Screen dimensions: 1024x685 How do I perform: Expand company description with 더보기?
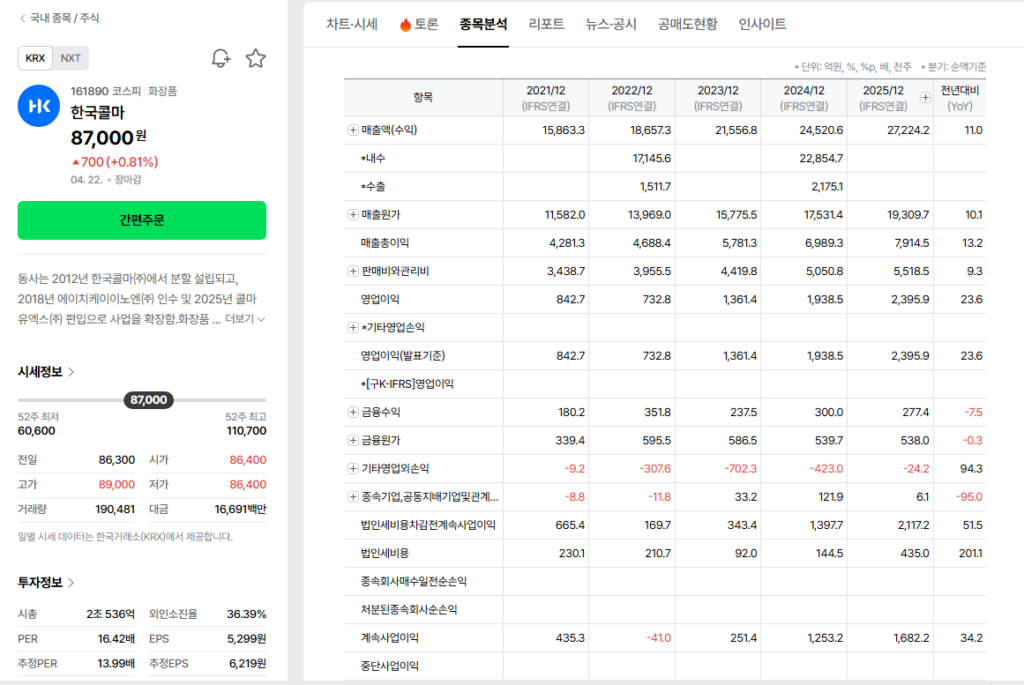245,319
